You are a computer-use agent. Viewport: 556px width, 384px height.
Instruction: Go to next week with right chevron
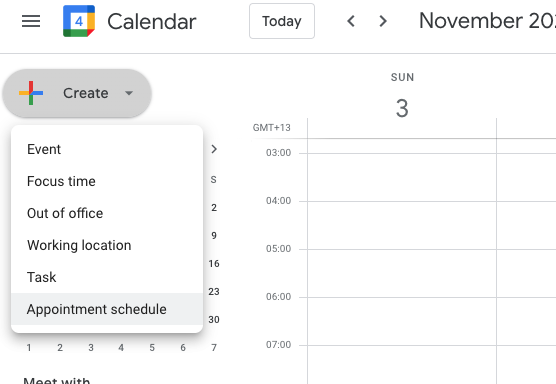383,21
